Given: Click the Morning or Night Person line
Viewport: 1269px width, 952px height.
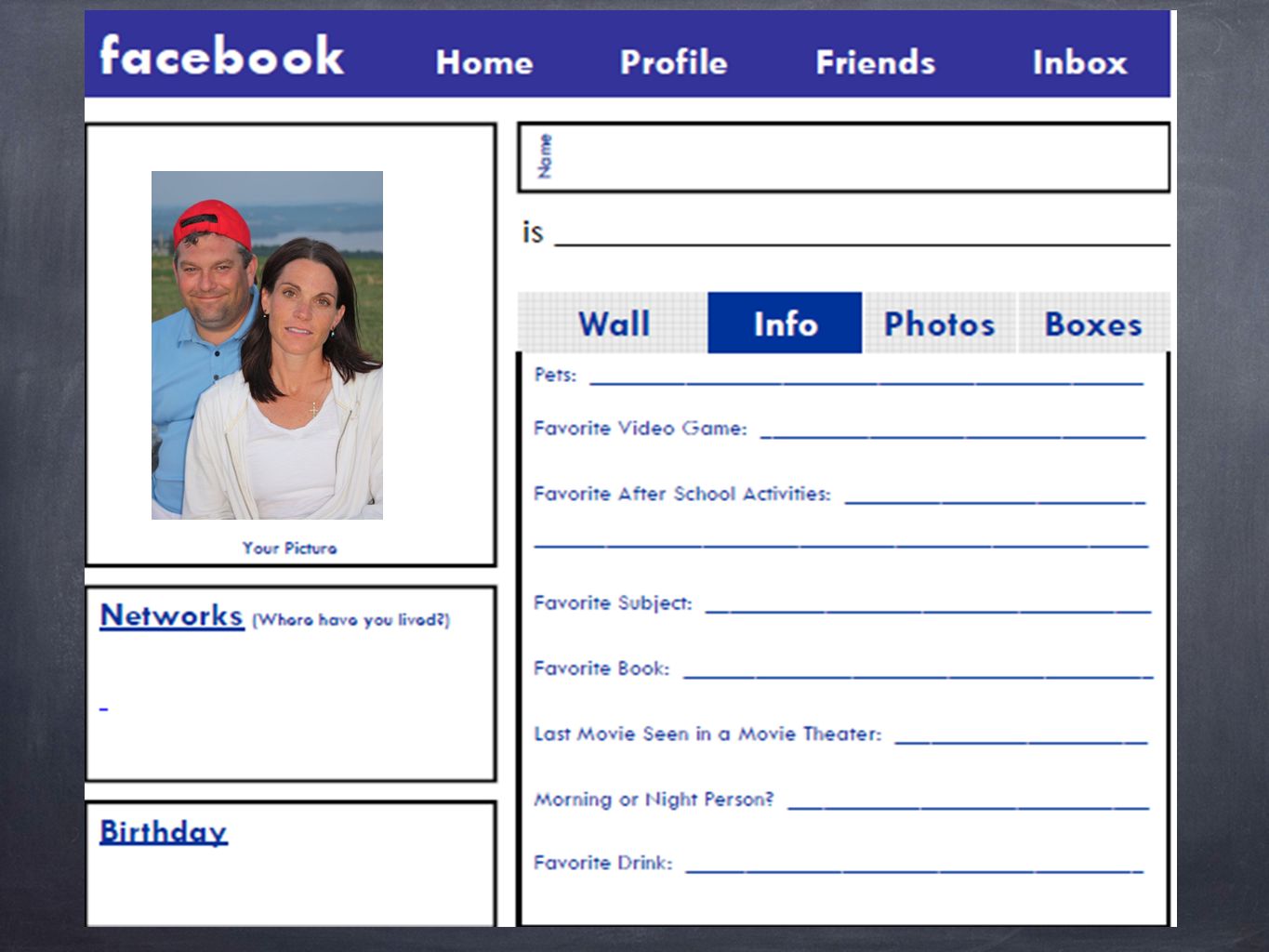Looking at the screenshot, I should [968, 807].
